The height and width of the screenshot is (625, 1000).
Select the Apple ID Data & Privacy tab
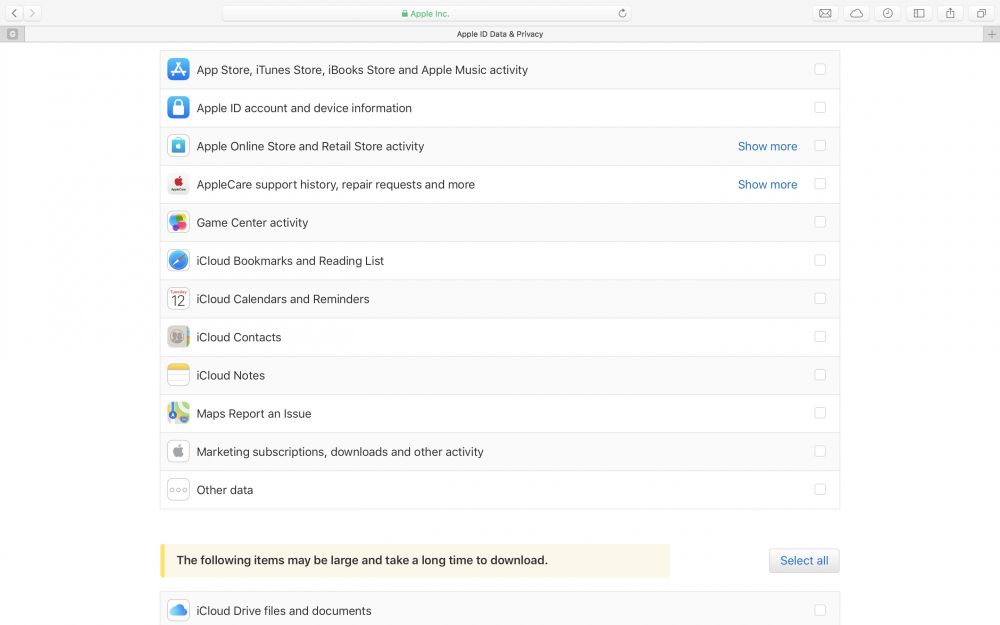(500, 34)
